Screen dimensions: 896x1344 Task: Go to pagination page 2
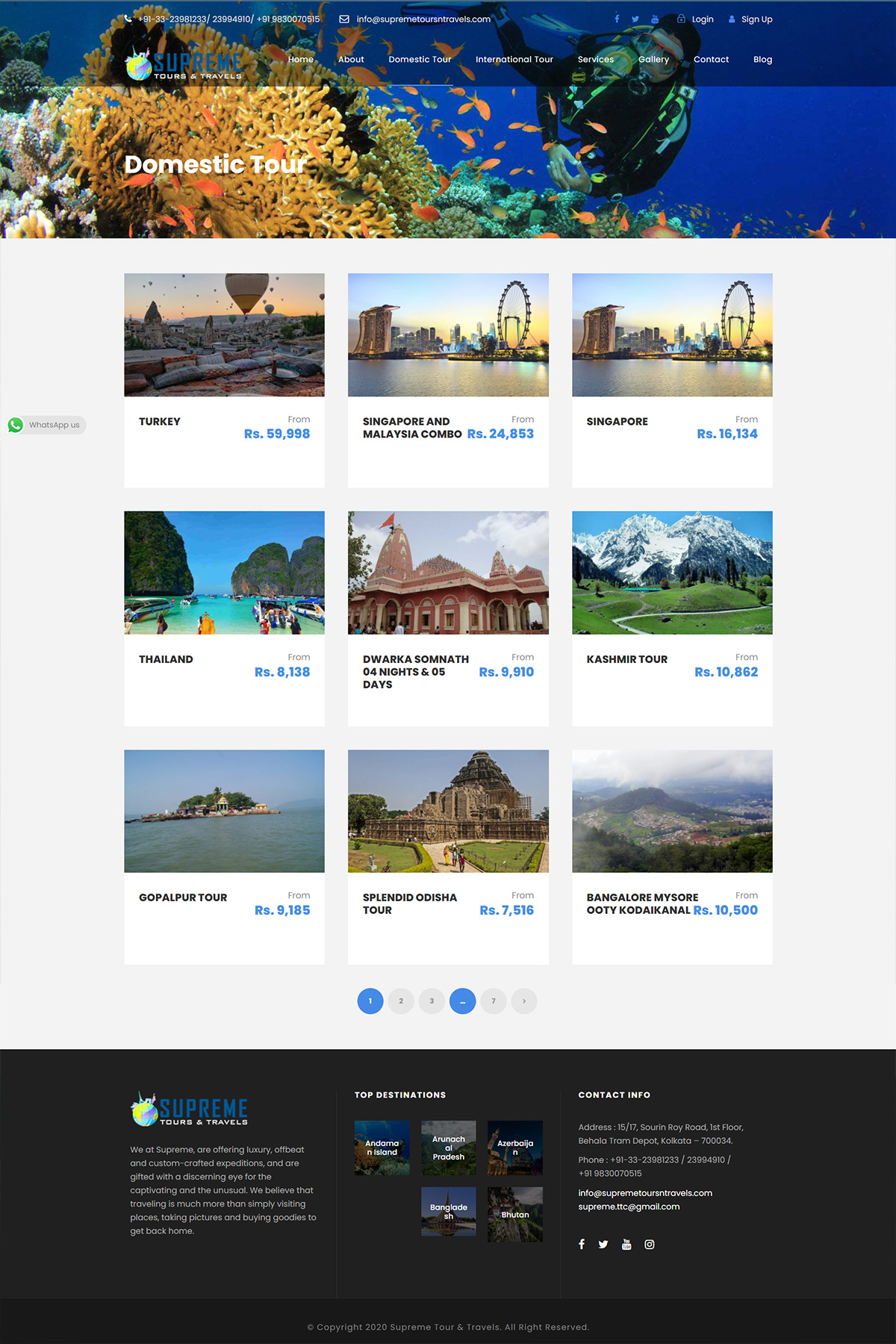pos(401,1001)
